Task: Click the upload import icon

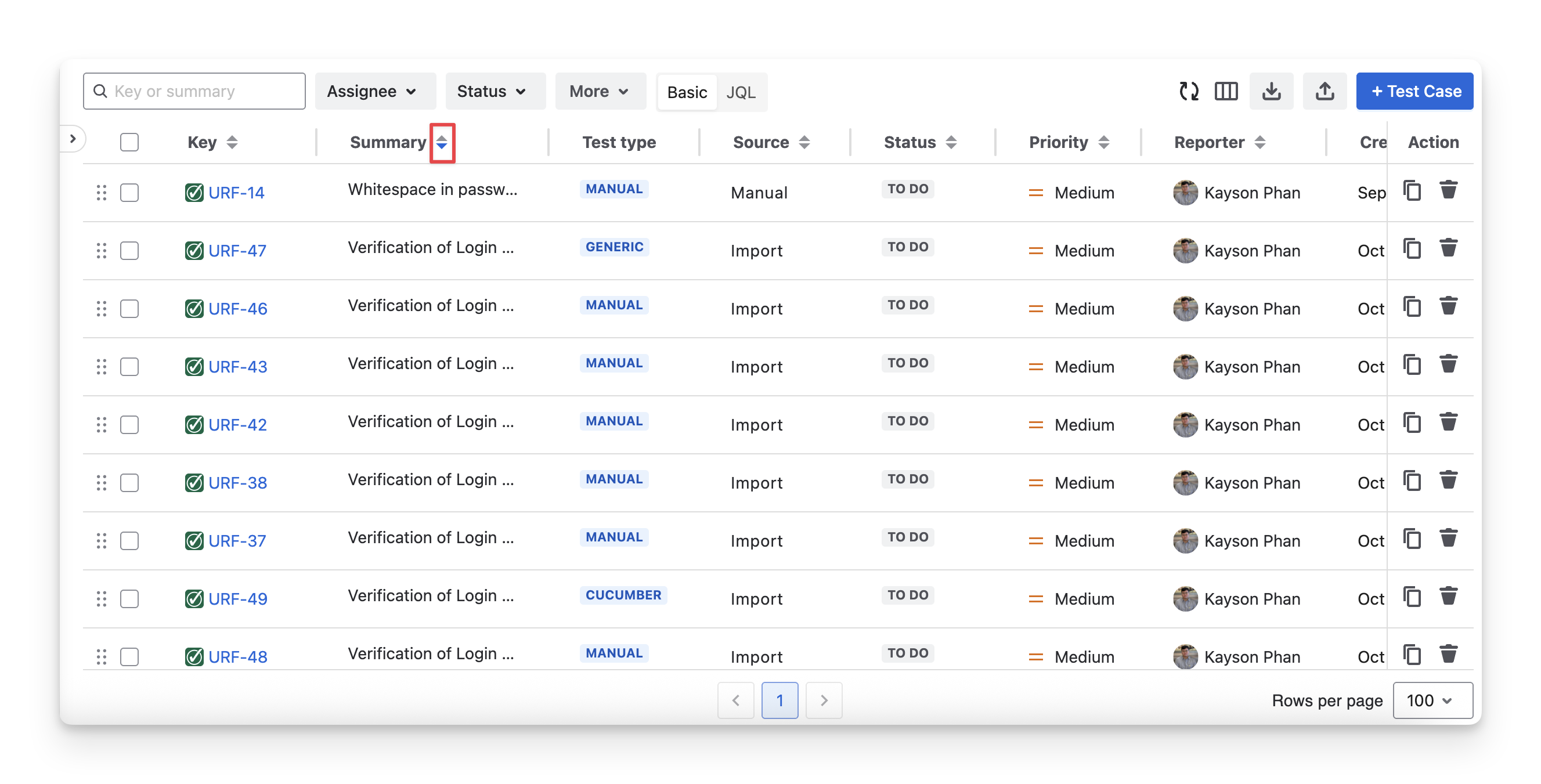Action: pos(1325,92)
